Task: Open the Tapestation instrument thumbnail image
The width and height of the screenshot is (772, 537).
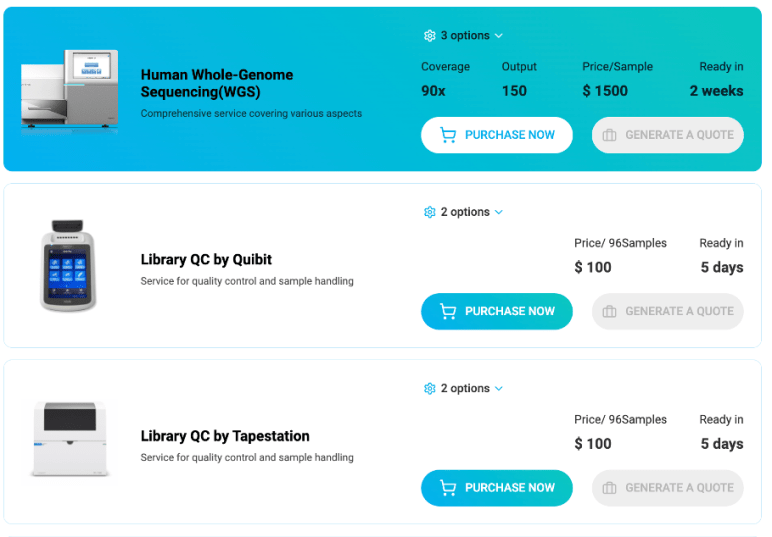Action: tap(69, 438)
